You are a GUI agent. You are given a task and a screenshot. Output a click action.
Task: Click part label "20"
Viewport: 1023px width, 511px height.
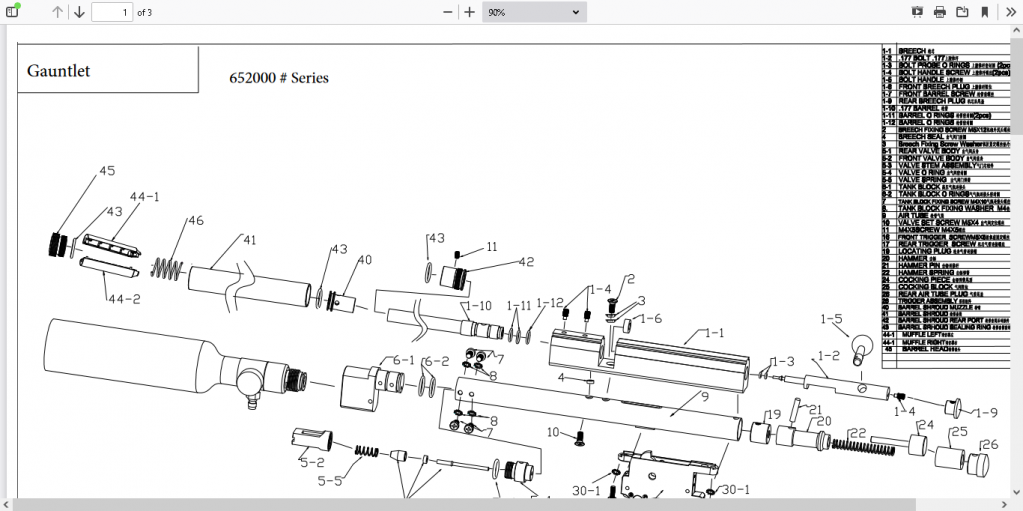pyautogui.click(x=824, y=422)
